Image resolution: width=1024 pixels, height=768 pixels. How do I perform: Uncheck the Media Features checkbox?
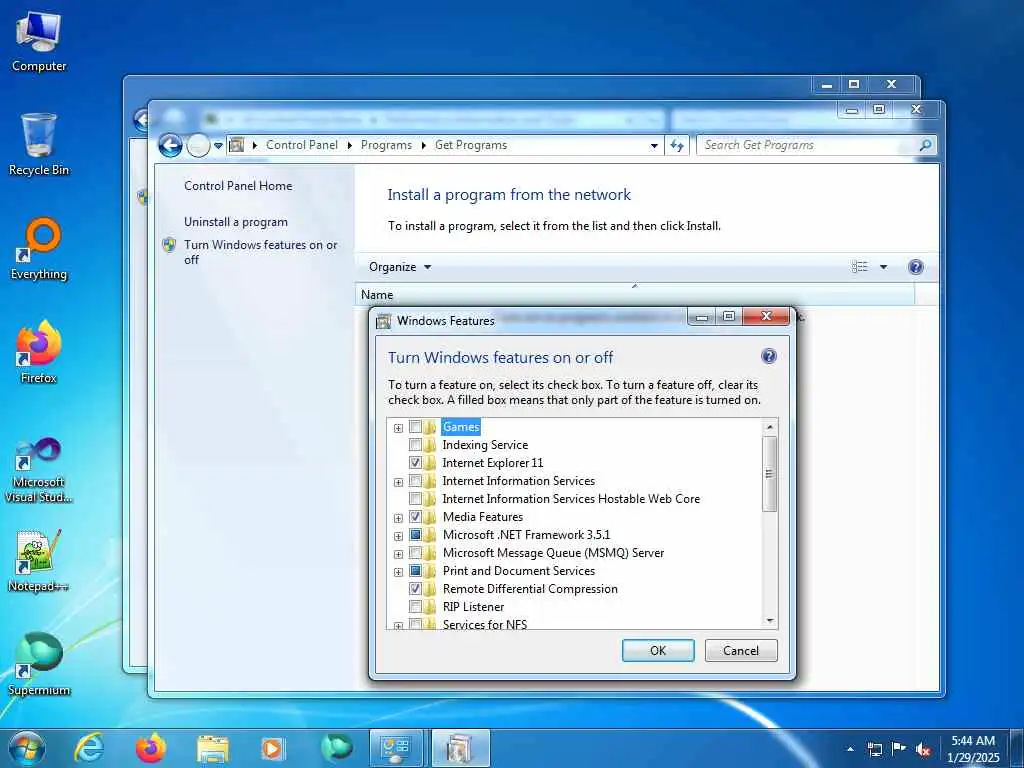pyautogui.click(x=415, y=517)
